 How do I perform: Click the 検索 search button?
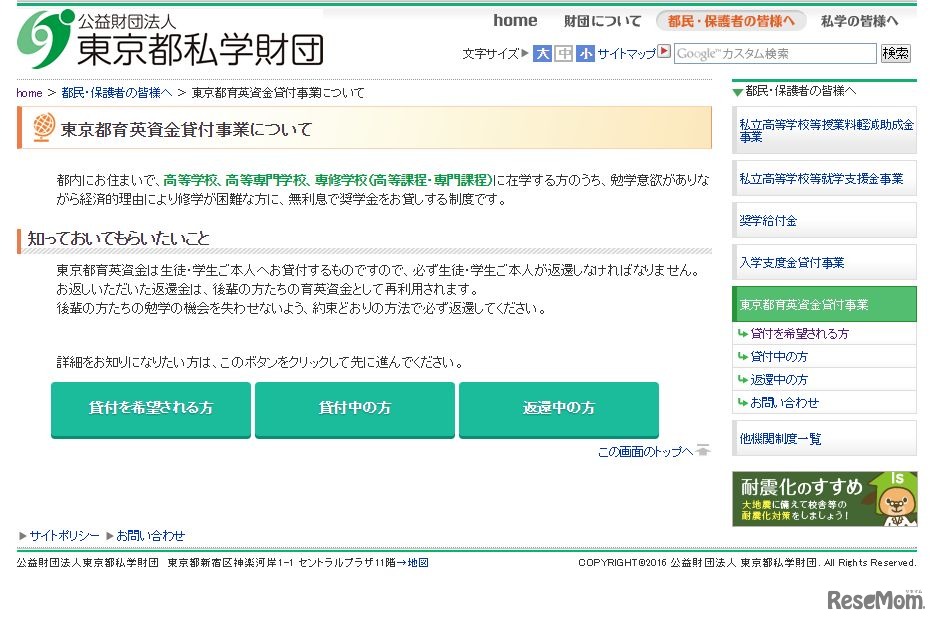coord(895,54)
